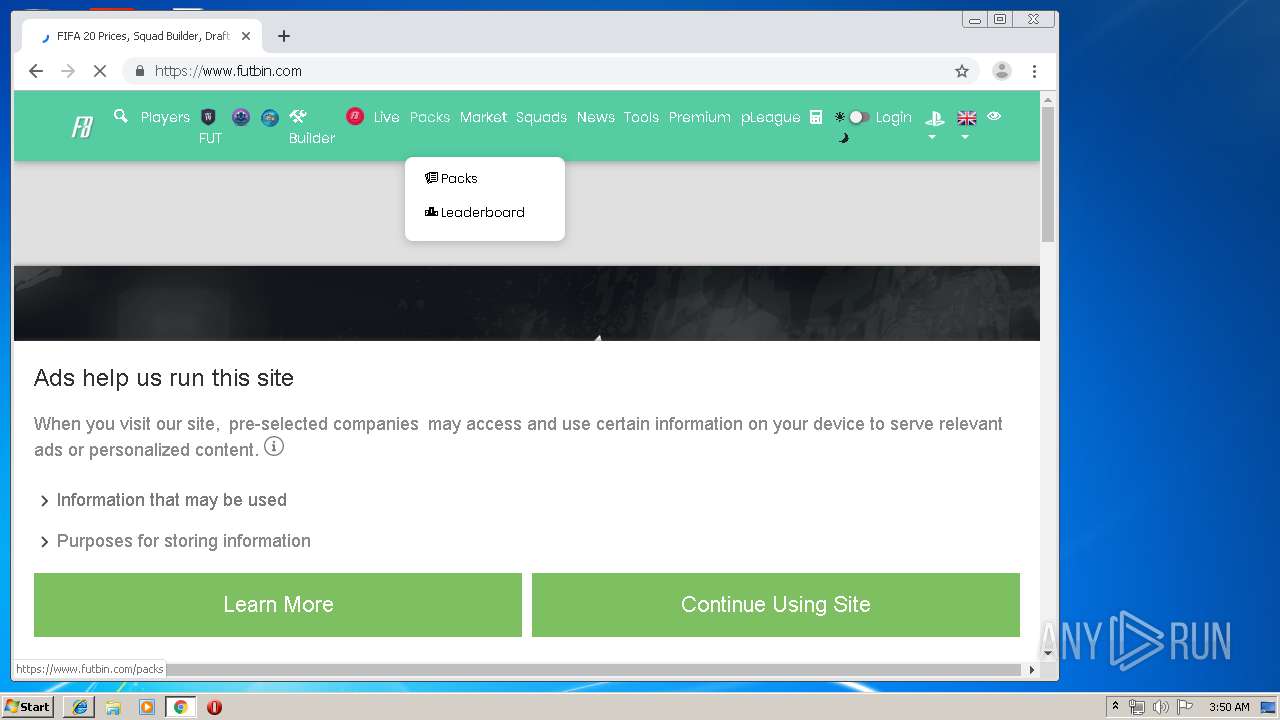Open Packs navbar menu
This screenshot has width=1280, height=720.
pos(430,117)
